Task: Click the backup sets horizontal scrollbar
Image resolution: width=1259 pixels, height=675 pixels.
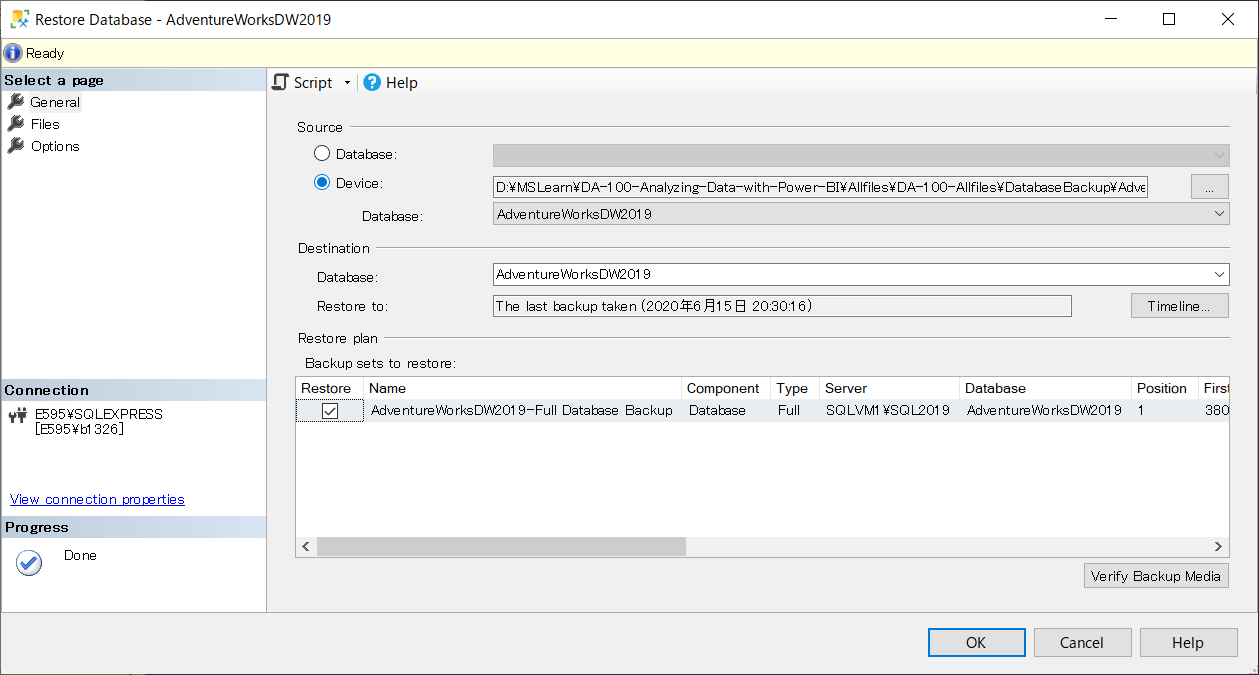Action: 501,547
